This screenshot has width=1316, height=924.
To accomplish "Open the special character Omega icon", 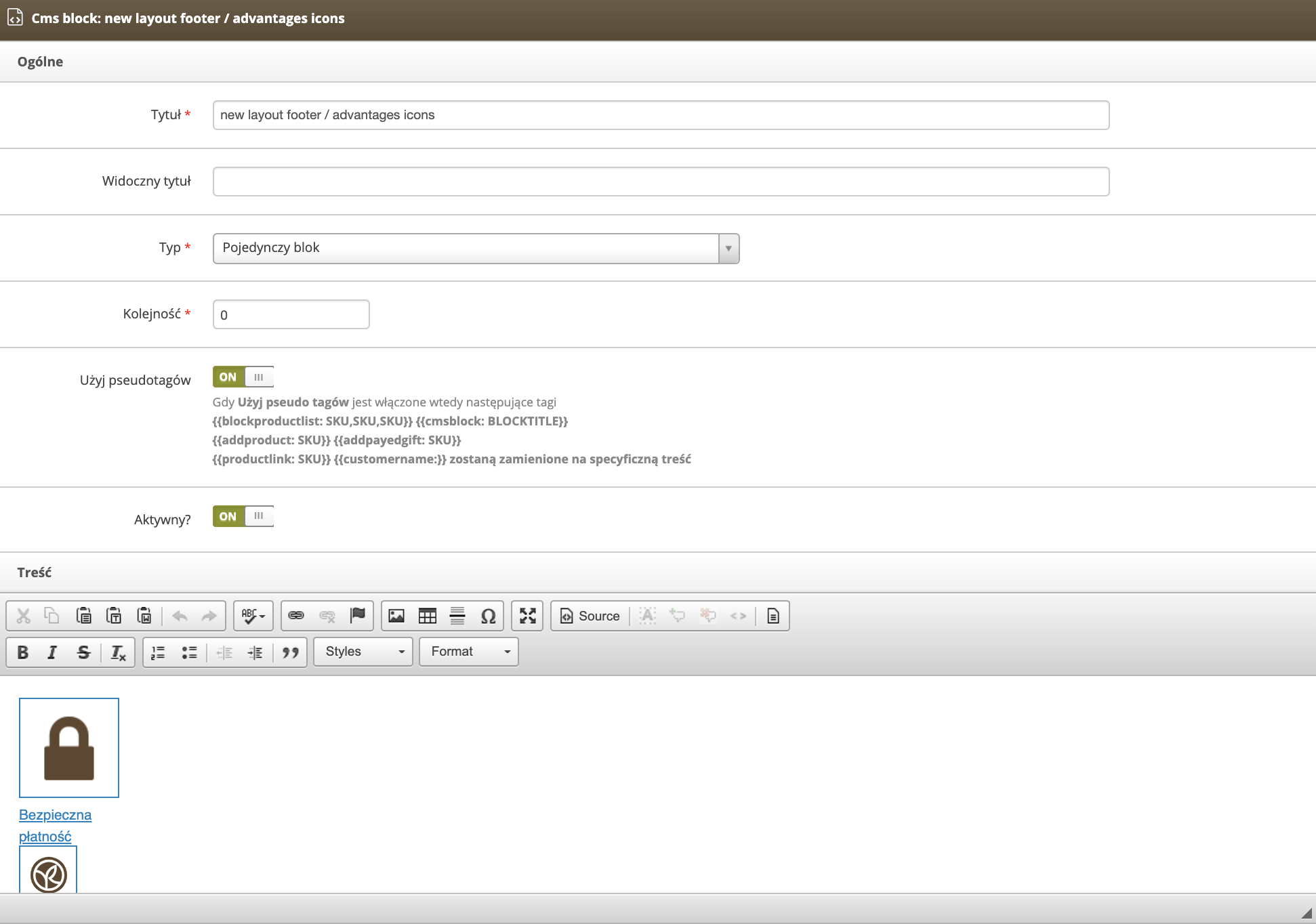I will tap(488, 616).
